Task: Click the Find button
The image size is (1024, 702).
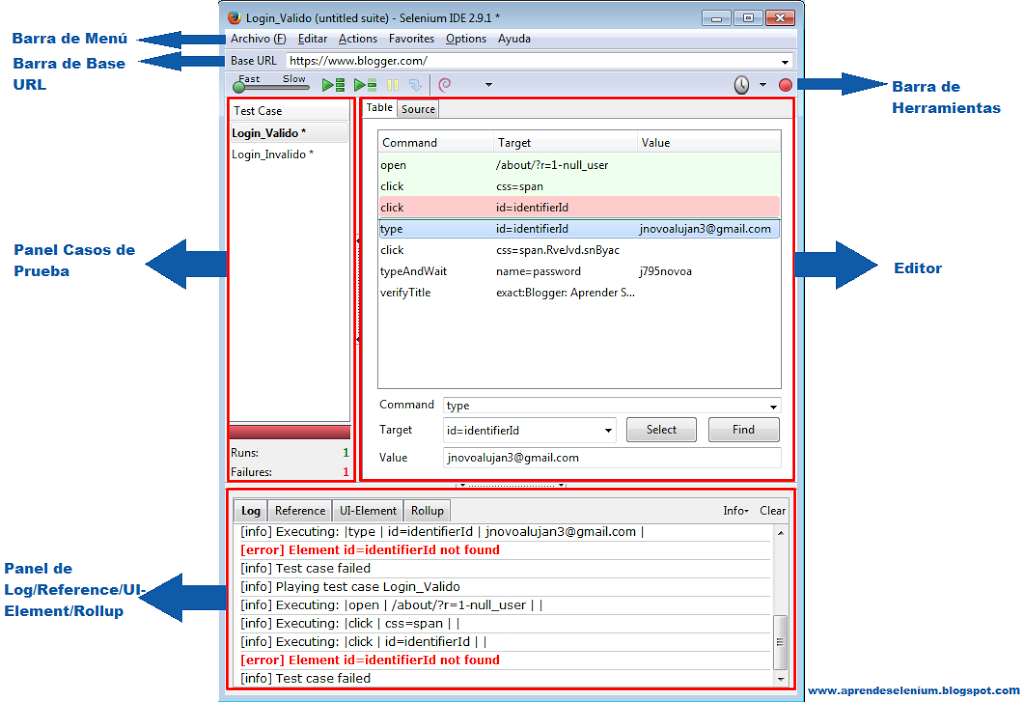Action: click(743, 430)
